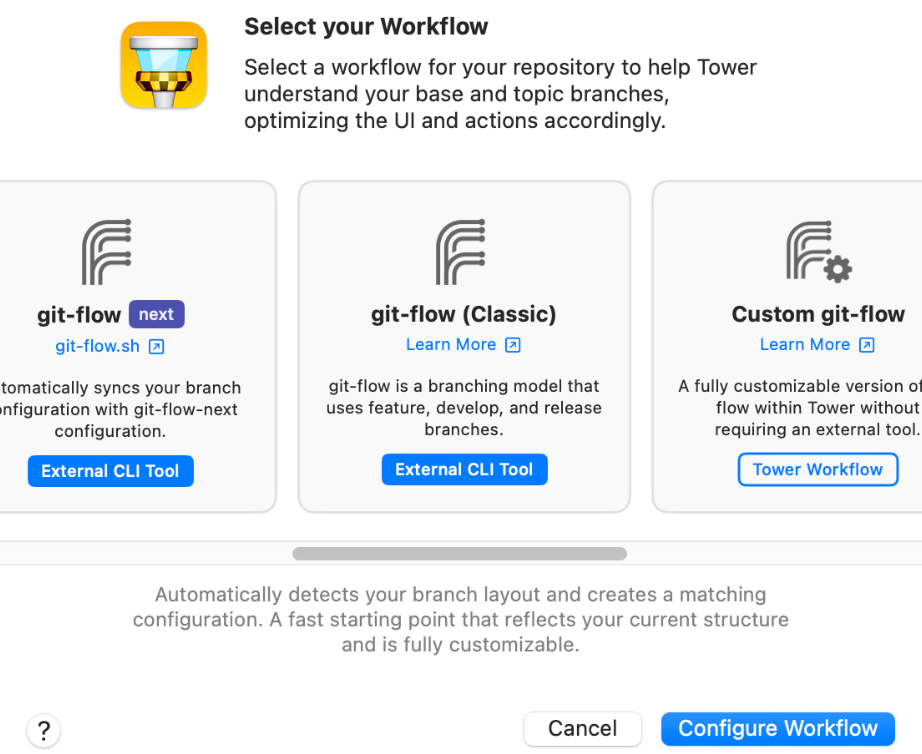Image resolution: width=922 pixels, height=754 pixels.
Task: Click the horizontal scrollbar below the workflow cards
Action: tap(460, 553)
